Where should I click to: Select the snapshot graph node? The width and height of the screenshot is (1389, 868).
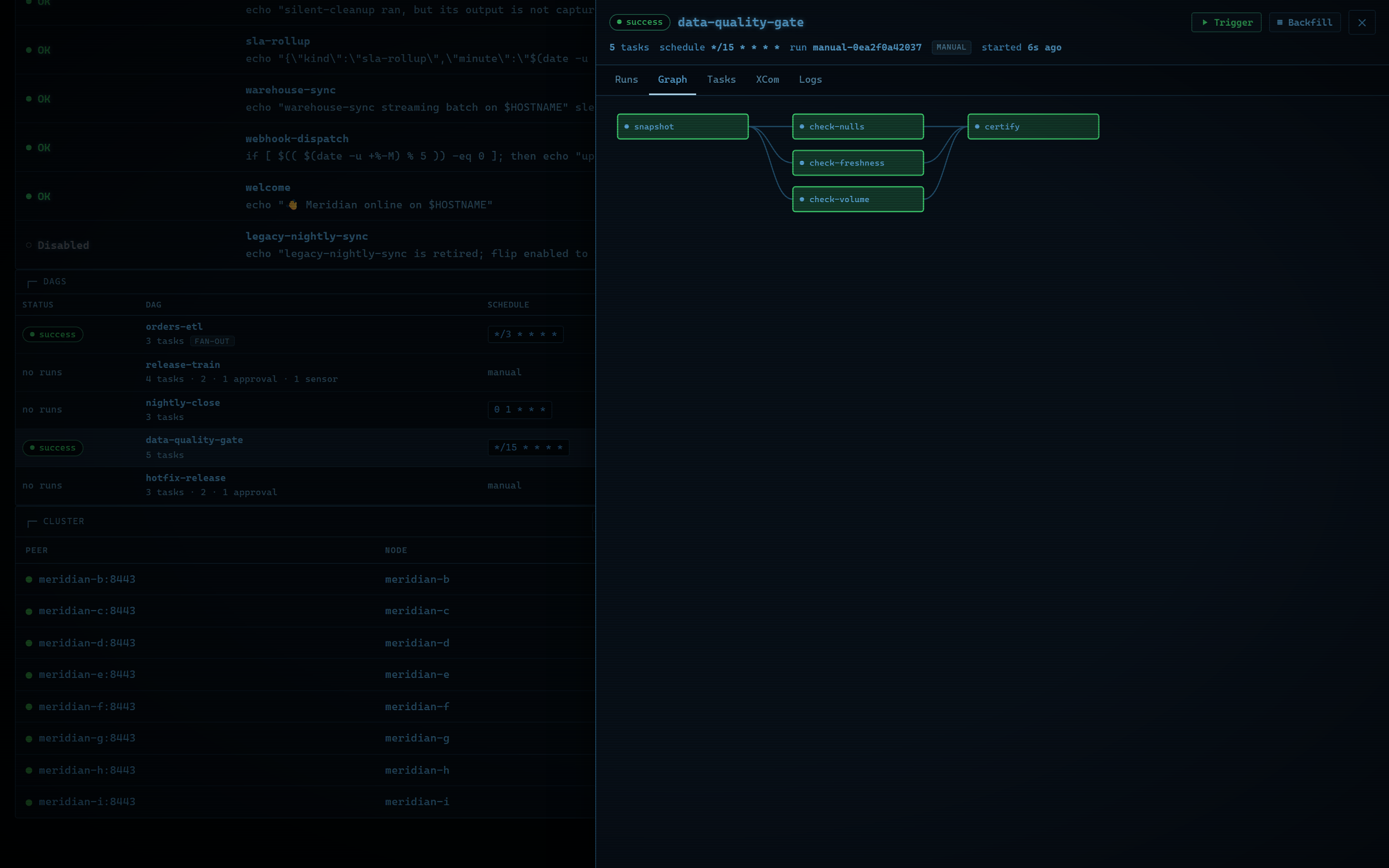point(683,126)
